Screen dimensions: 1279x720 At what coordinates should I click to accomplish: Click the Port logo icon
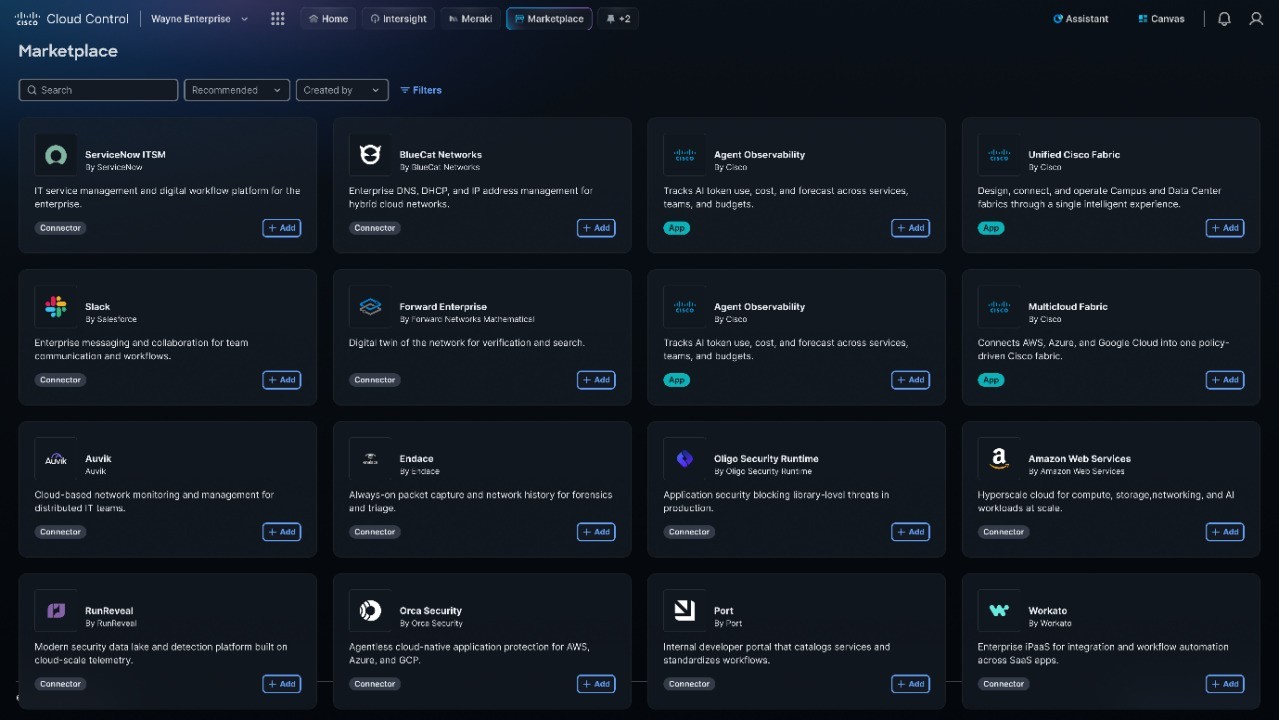pos(685,611)
